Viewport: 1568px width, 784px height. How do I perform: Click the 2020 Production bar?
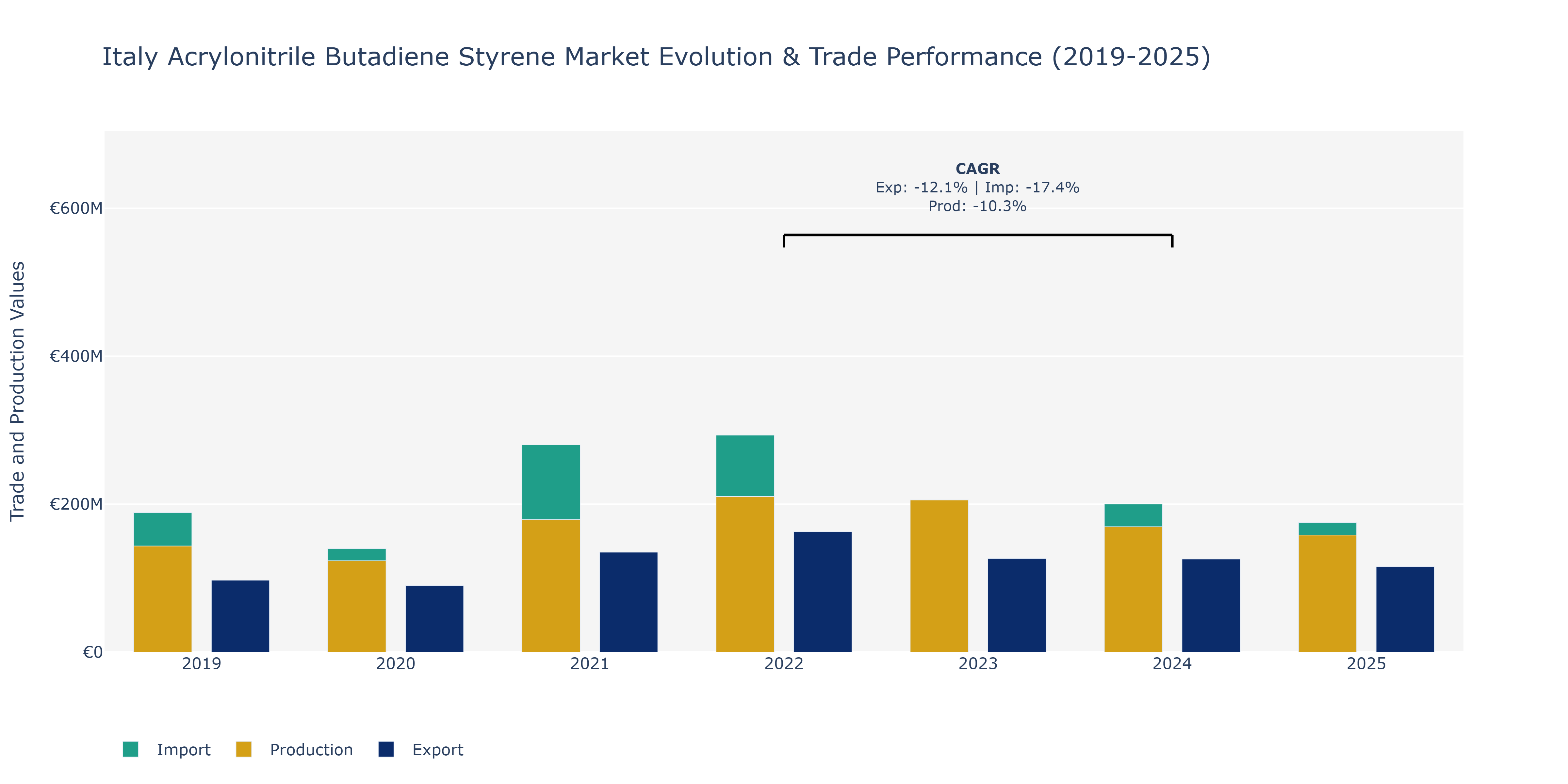pyautogui.click(x=357, y=606)
